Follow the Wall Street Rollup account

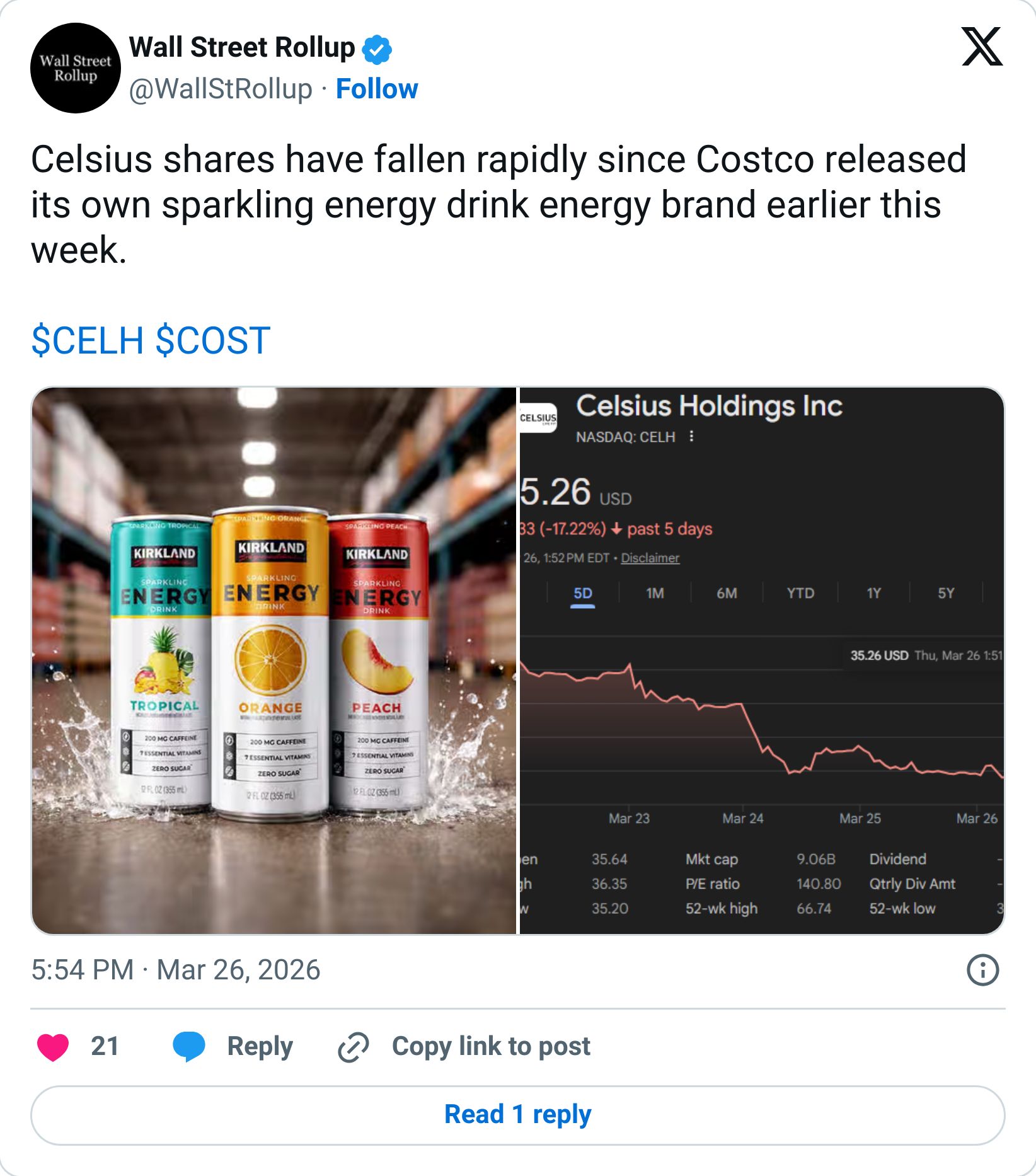tap(376, 89)
